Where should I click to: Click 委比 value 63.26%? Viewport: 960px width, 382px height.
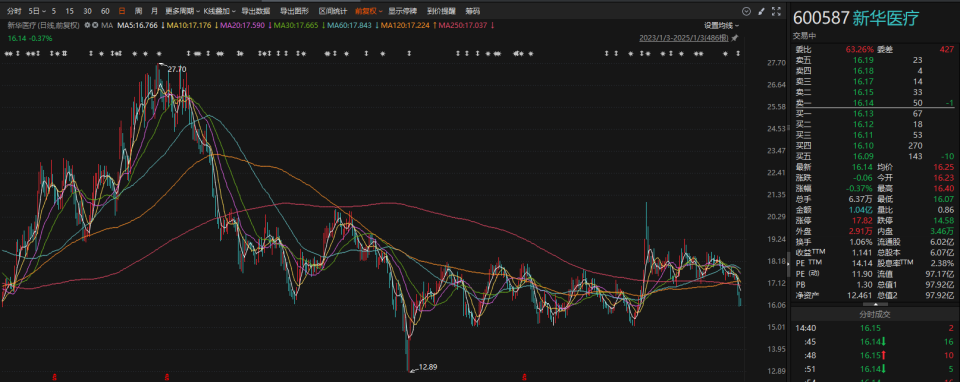coord(860,49)
